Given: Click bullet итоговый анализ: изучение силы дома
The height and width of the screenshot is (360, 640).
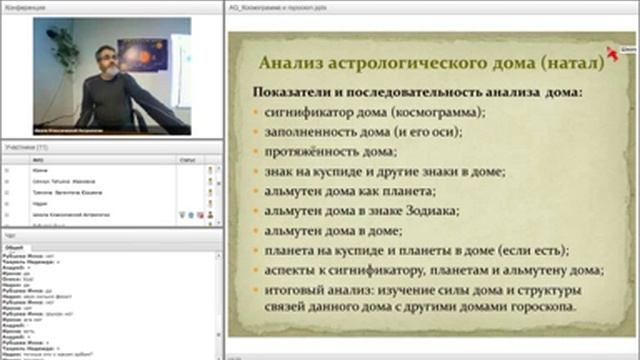Looking at the screenshot, I should tap(423, 298).
